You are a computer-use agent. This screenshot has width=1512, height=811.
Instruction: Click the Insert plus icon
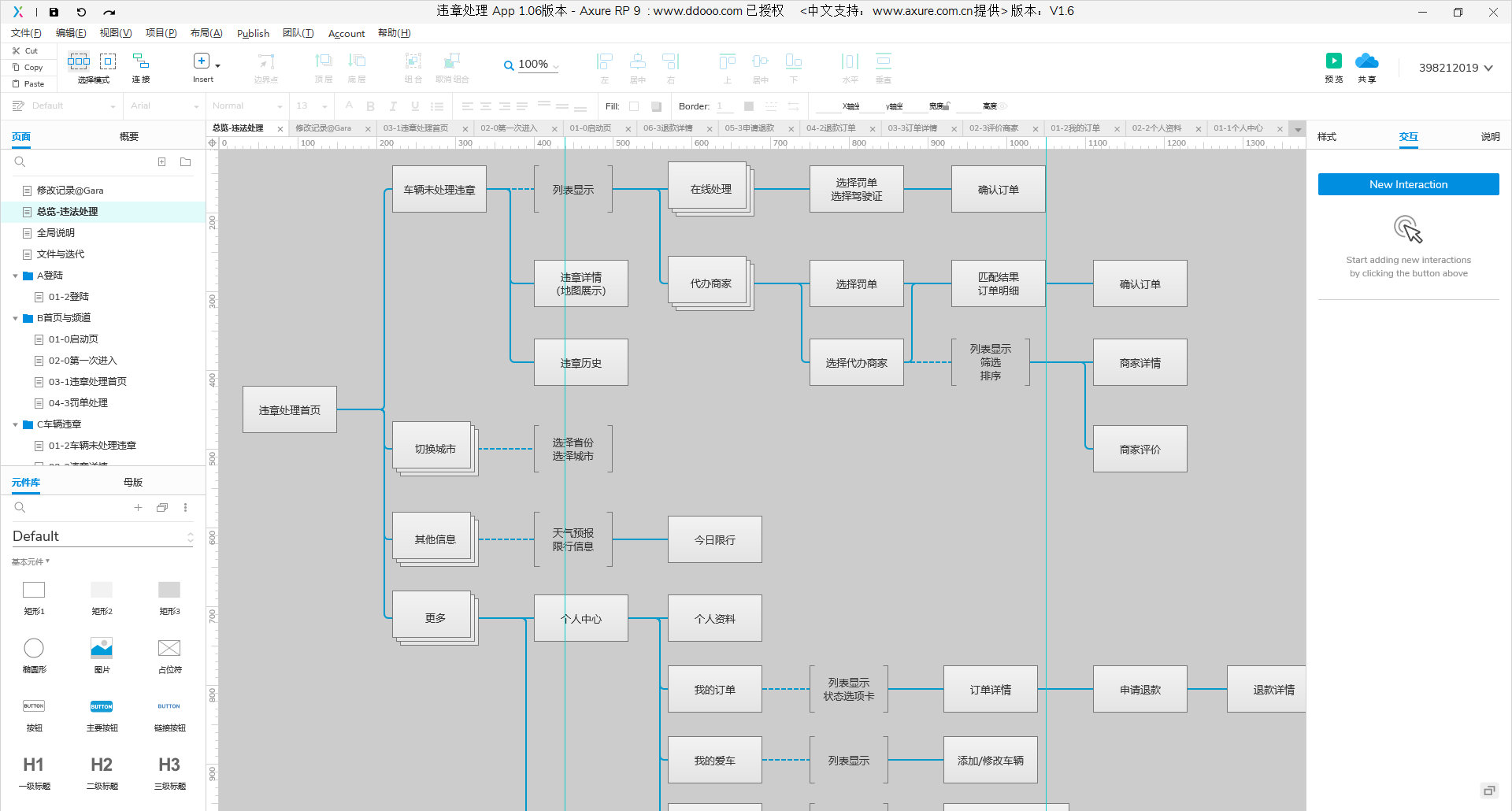202,61
